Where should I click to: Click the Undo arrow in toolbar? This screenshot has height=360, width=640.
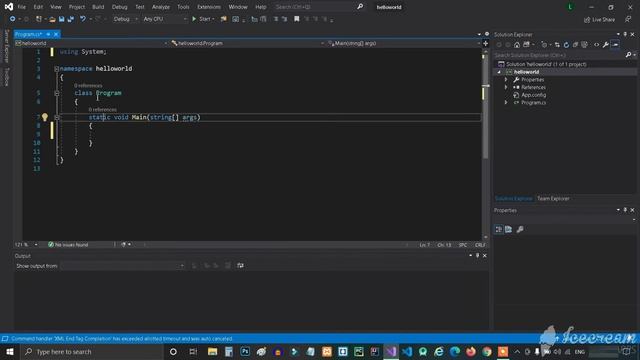click(x=83, y=19)
